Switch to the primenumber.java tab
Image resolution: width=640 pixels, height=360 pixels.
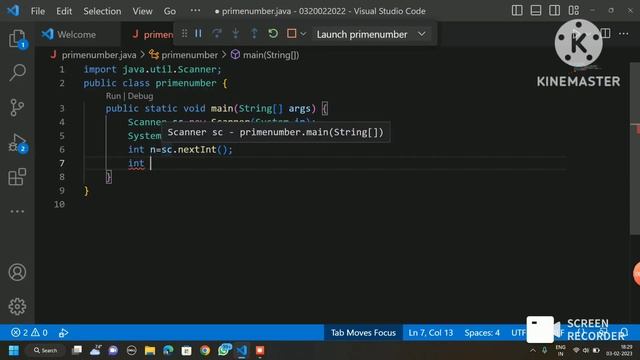coord(153,35)
